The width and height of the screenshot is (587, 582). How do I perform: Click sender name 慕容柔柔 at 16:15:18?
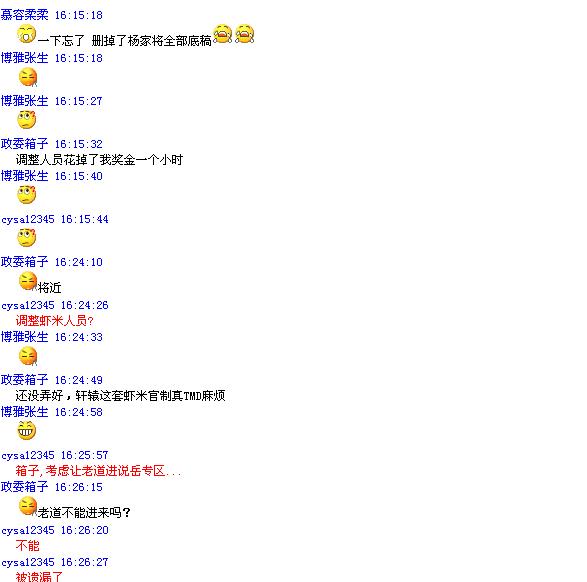pyautogui.click(x=25, y=15)
